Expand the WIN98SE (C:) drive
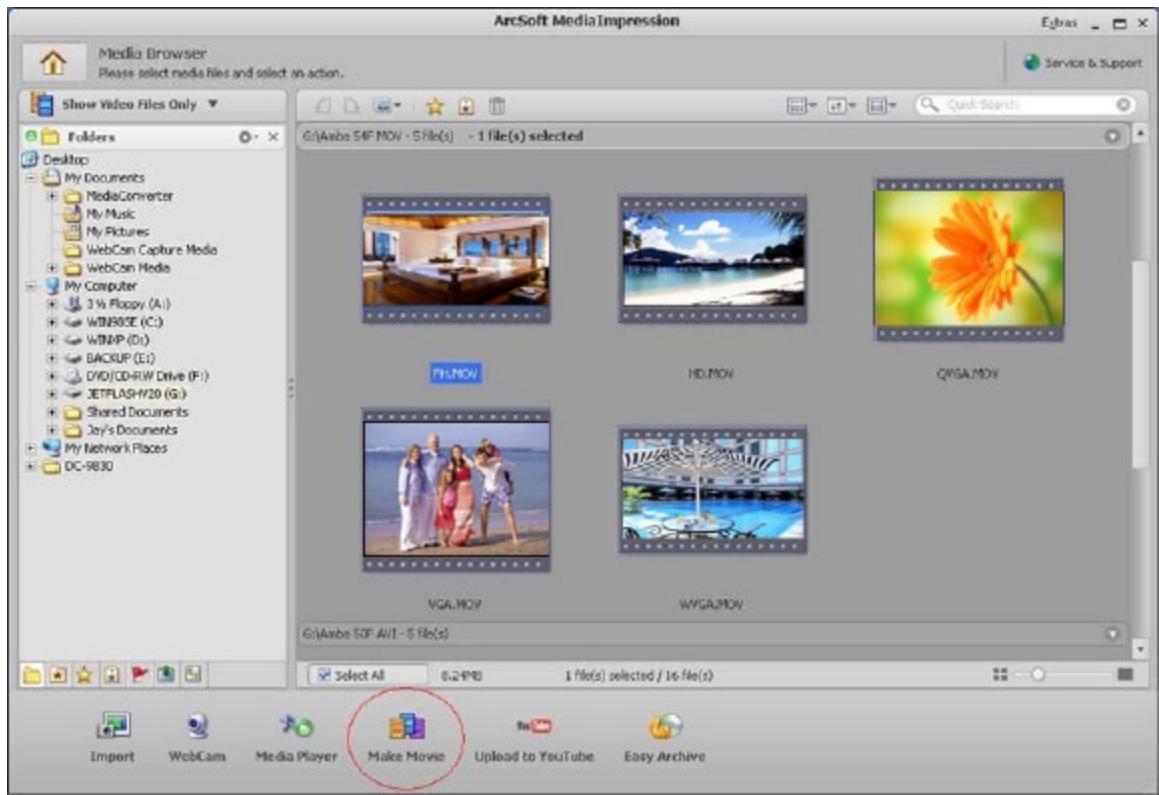 [x=52, y=322]
